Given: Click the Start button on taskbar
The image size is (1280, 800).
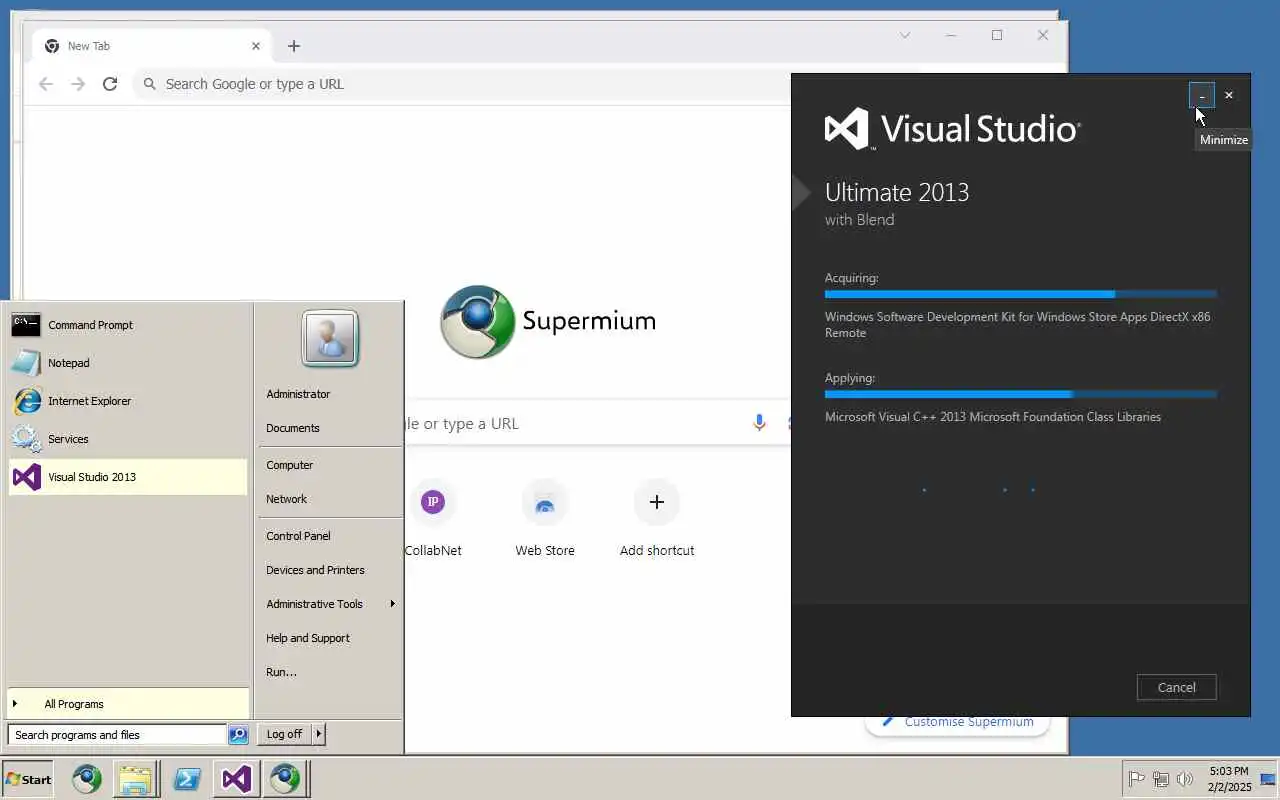Looking at the screenshot, I should [x=28, y=779].
